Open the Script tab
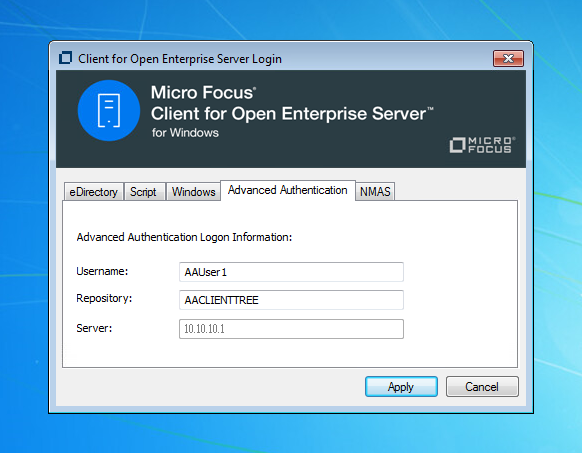This screenshot has height=453, width=582. (144, 192)
